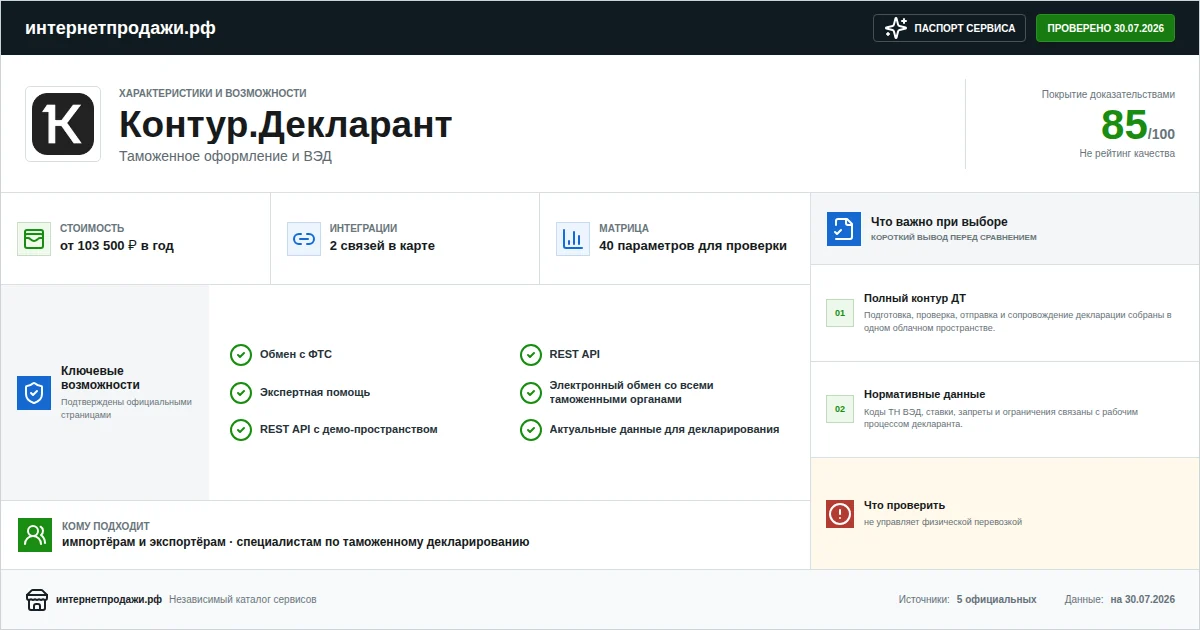
Task: Click the Нормативные данные heading
Action: (x=924, y=394)
